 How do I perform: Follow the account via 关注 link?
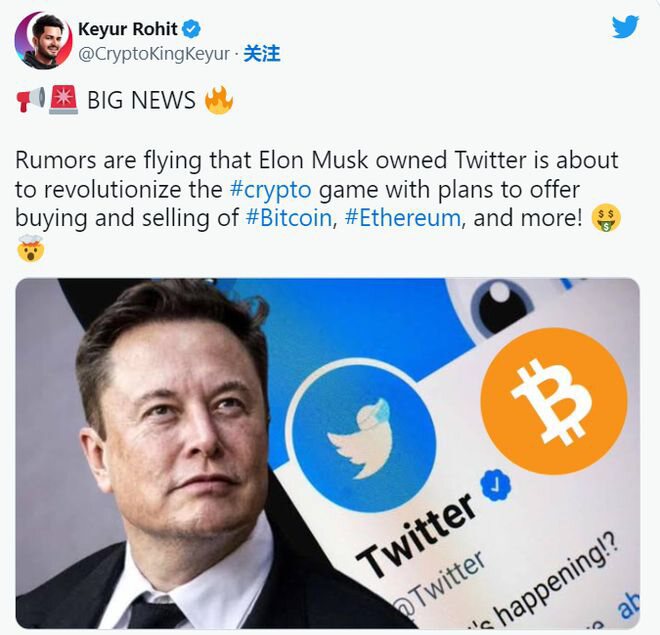[262, 54]
